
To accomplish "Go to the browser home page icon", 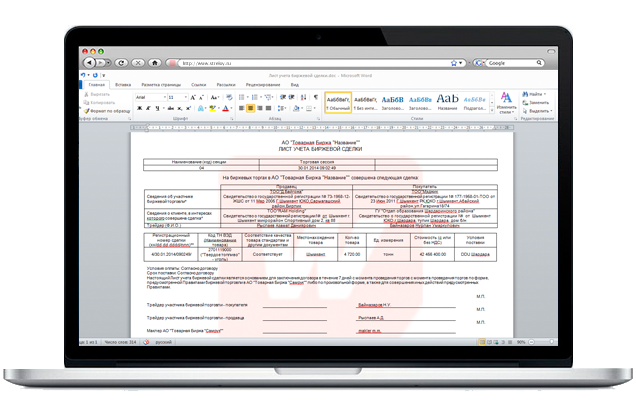I will pos(155,63).
